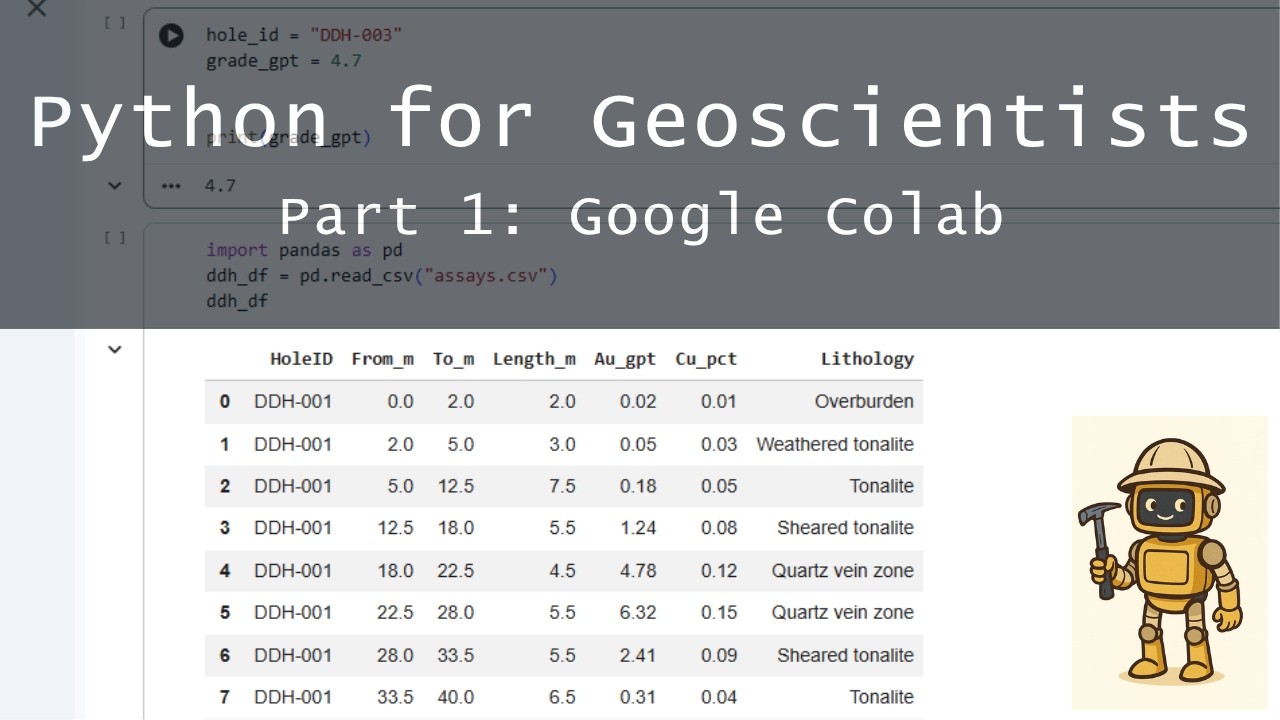Place cursor on grade_gpt = 4.7 line
The height and width of the screenshot is (720, 1280).
[284, 60]
